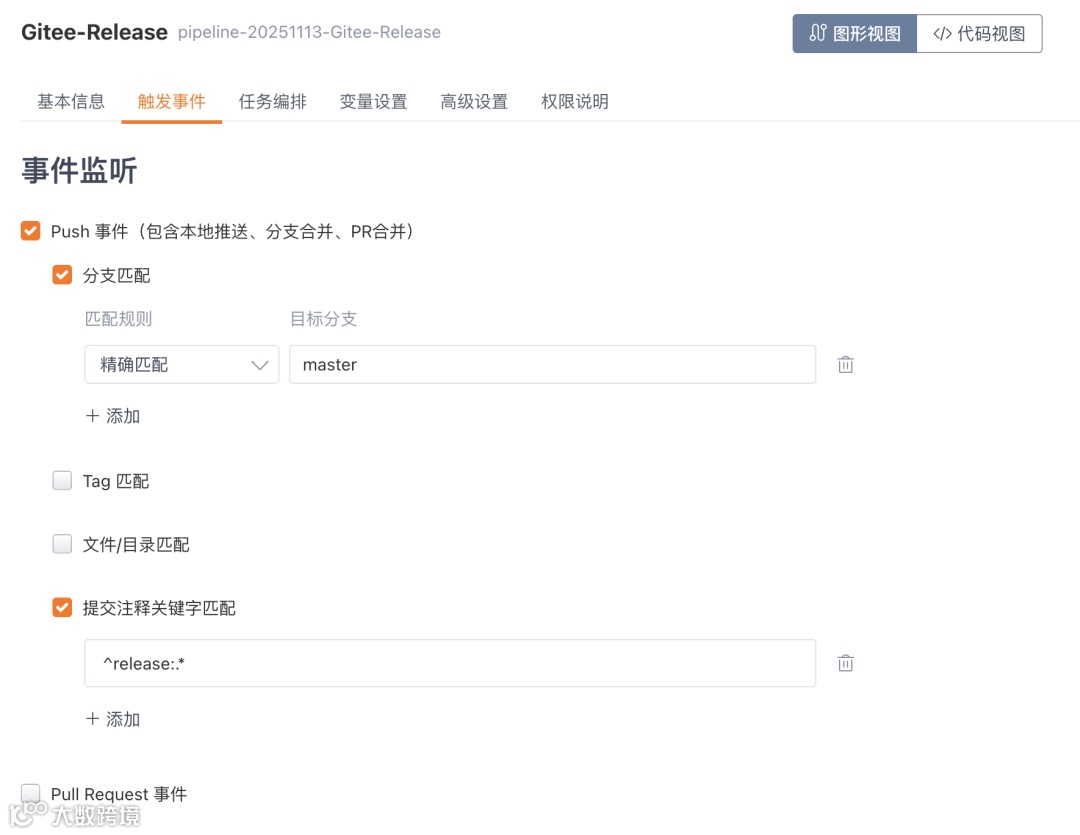The height and width of the screenshot is (835, 1080).
Task: Enable 文件/目录匹配 checkbox
Action: tap(62, 544)
